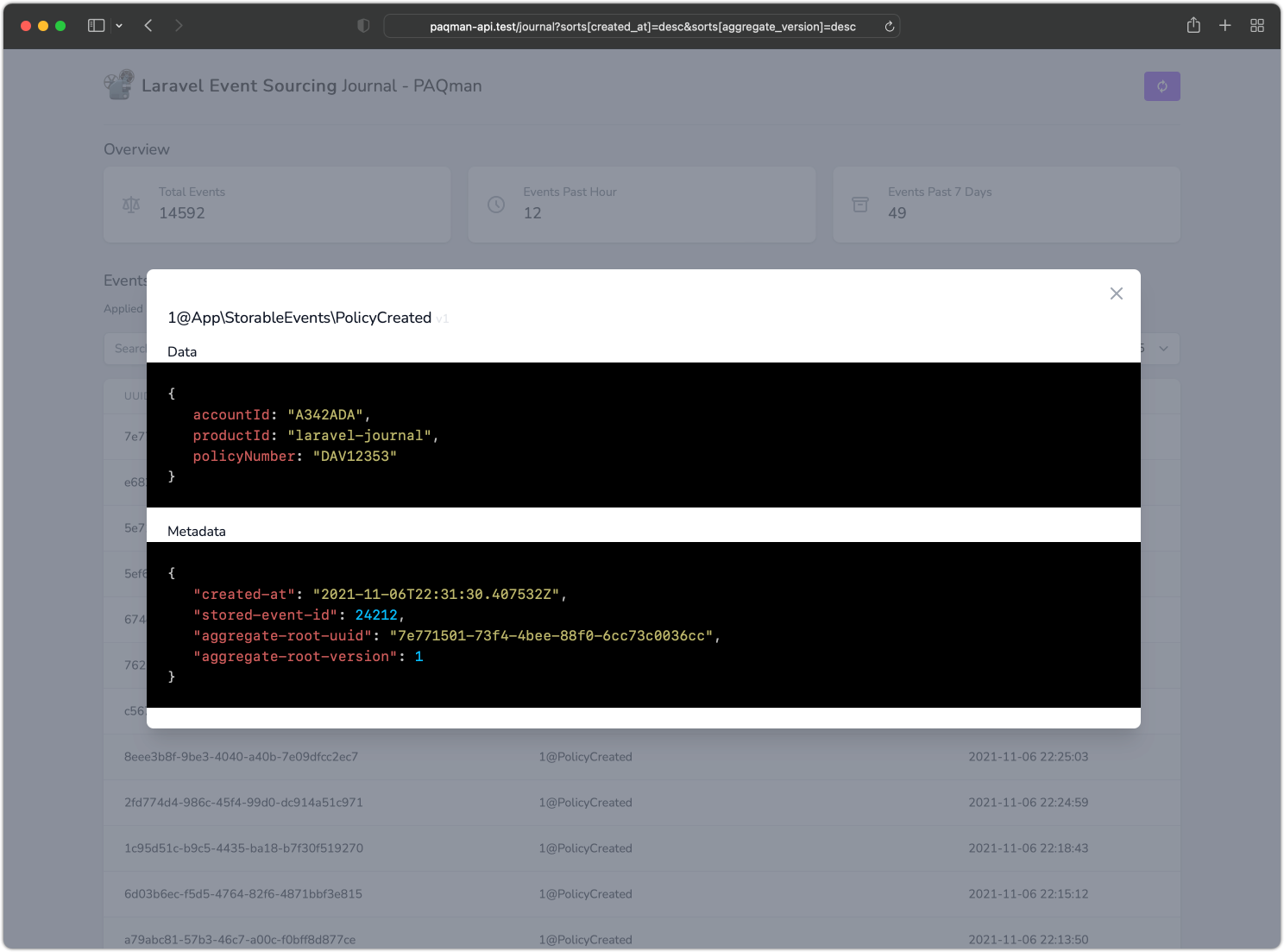Screen dimensions: 1284x952
Task: Select event row 8eee3b8f-9be3-4040-a40b-7e09dfcc2ec7
Action: click(642, 757)
